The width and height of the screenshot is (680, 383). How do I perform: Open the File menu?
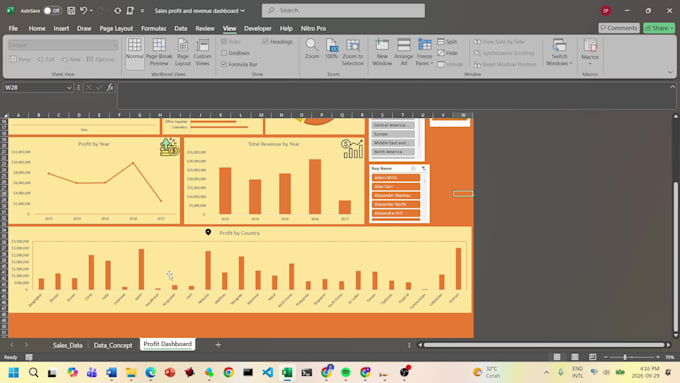tap(13, 28)
